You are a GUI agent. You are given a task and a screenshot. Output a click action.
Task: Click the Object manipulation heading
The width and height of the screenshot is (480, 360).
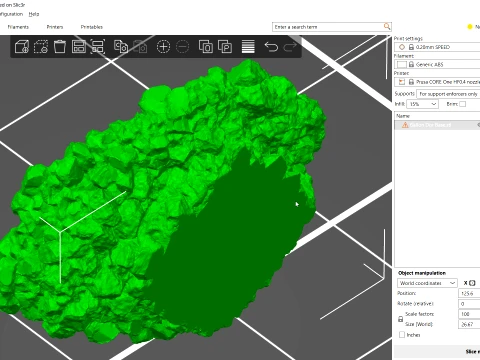422,273
